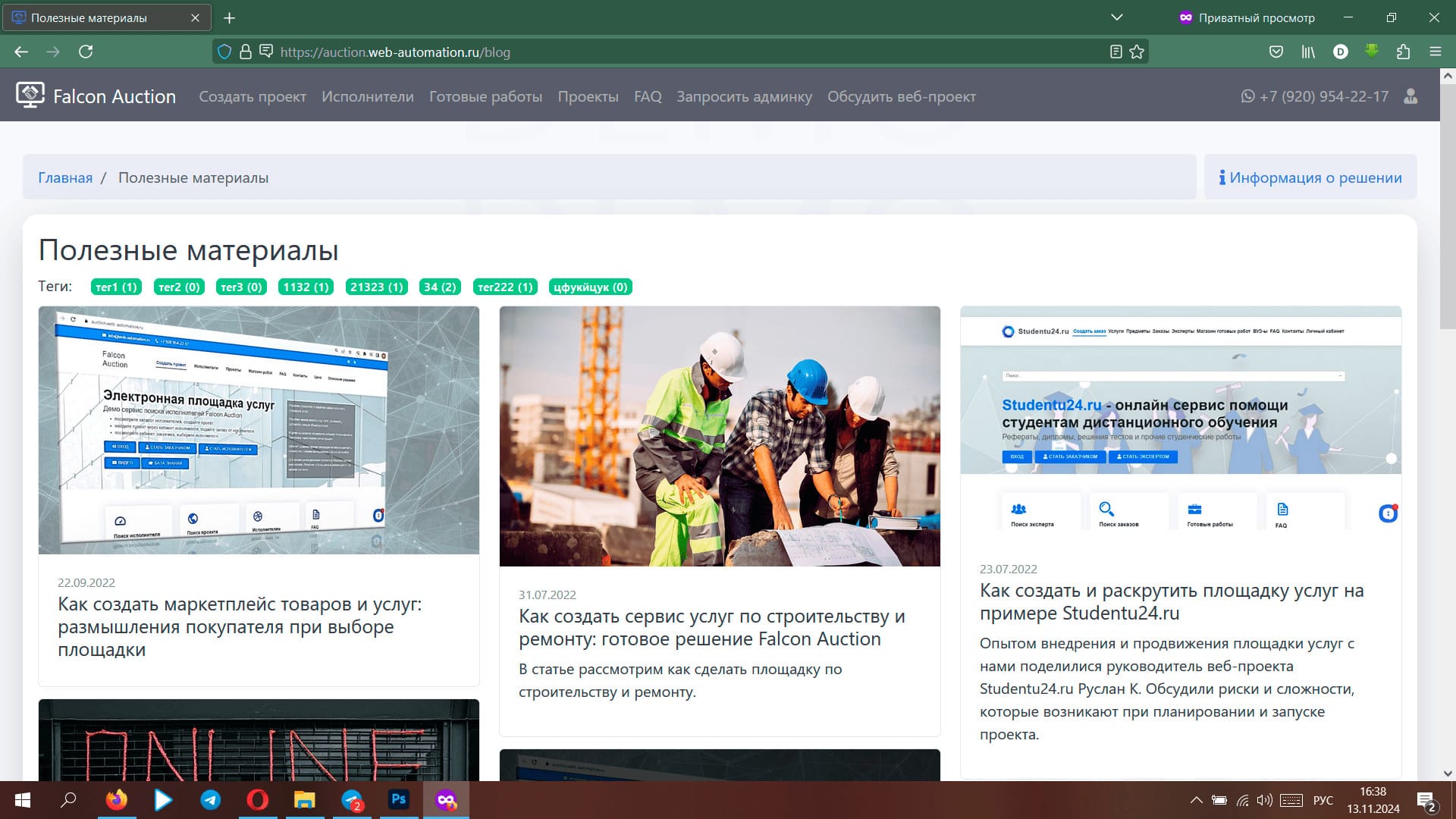Click the Falcon Auction logo icon
Screen dimensions: 1456x819
point(30,95)
